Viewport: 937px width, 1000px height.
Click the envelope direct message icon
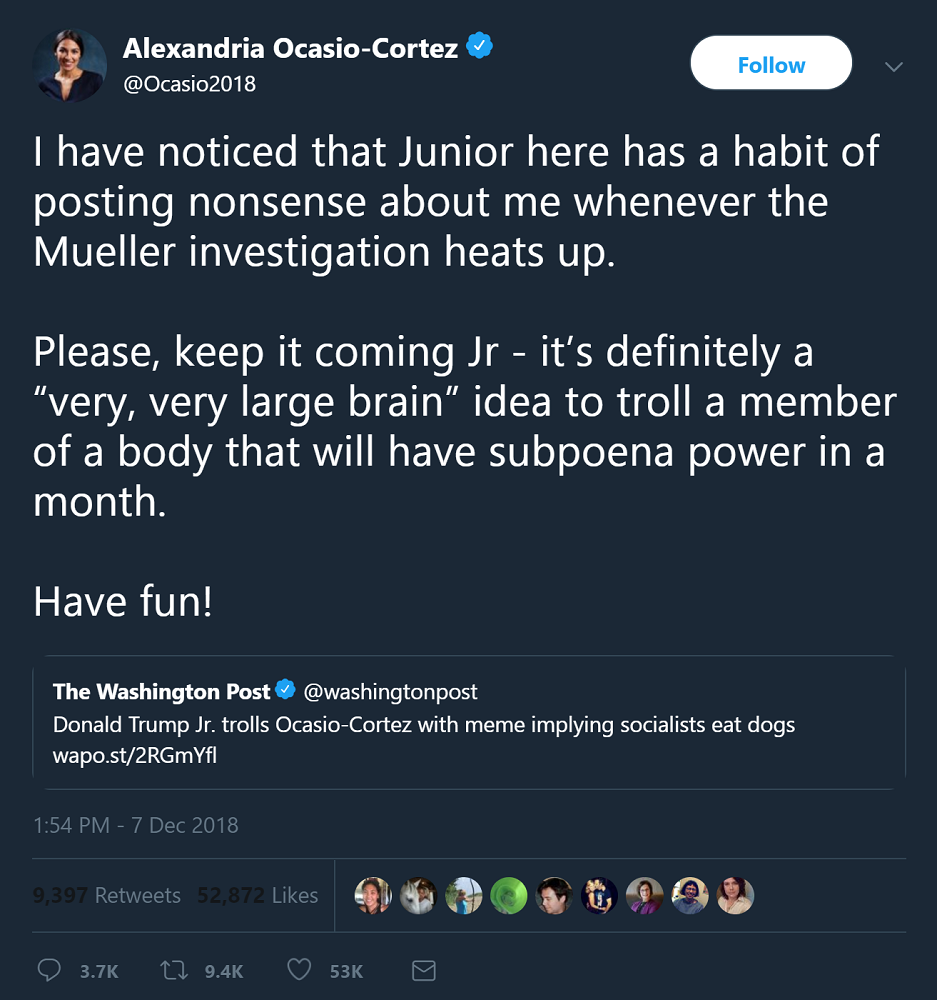(x=423, y=970)
